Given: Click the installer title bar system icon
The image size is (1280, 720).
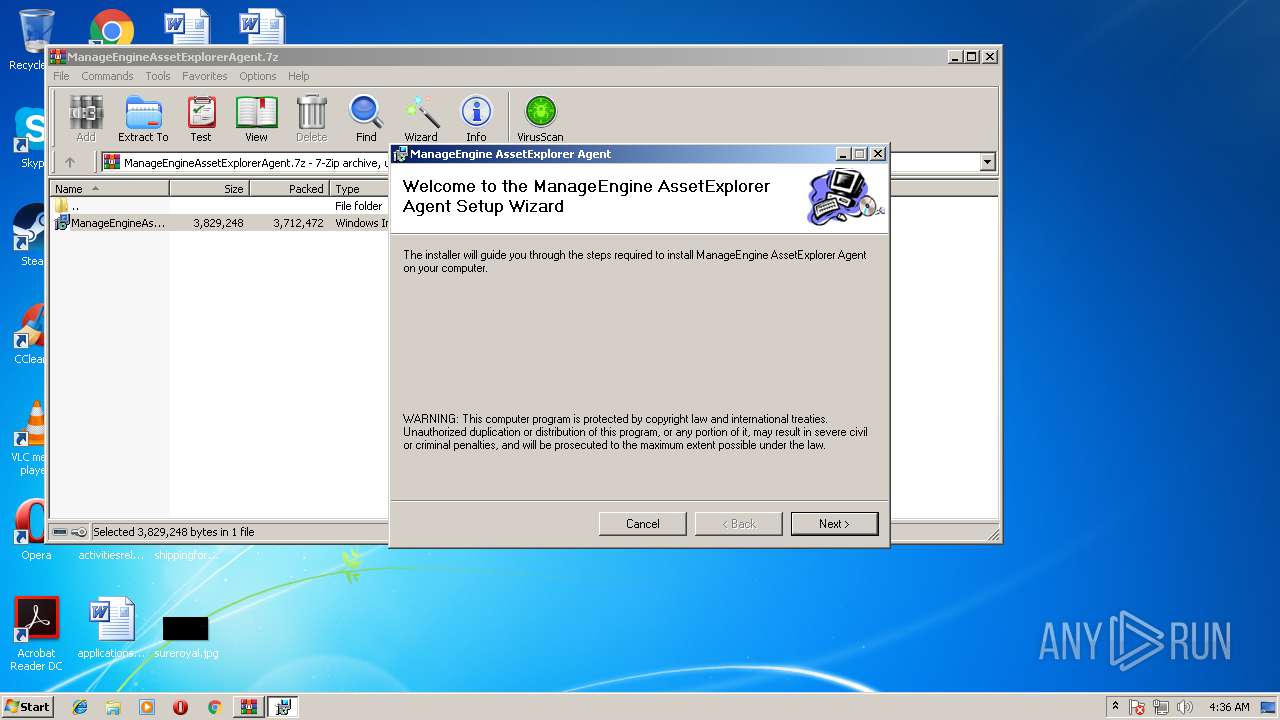Looking at the screenshot, I should (401, 154).
